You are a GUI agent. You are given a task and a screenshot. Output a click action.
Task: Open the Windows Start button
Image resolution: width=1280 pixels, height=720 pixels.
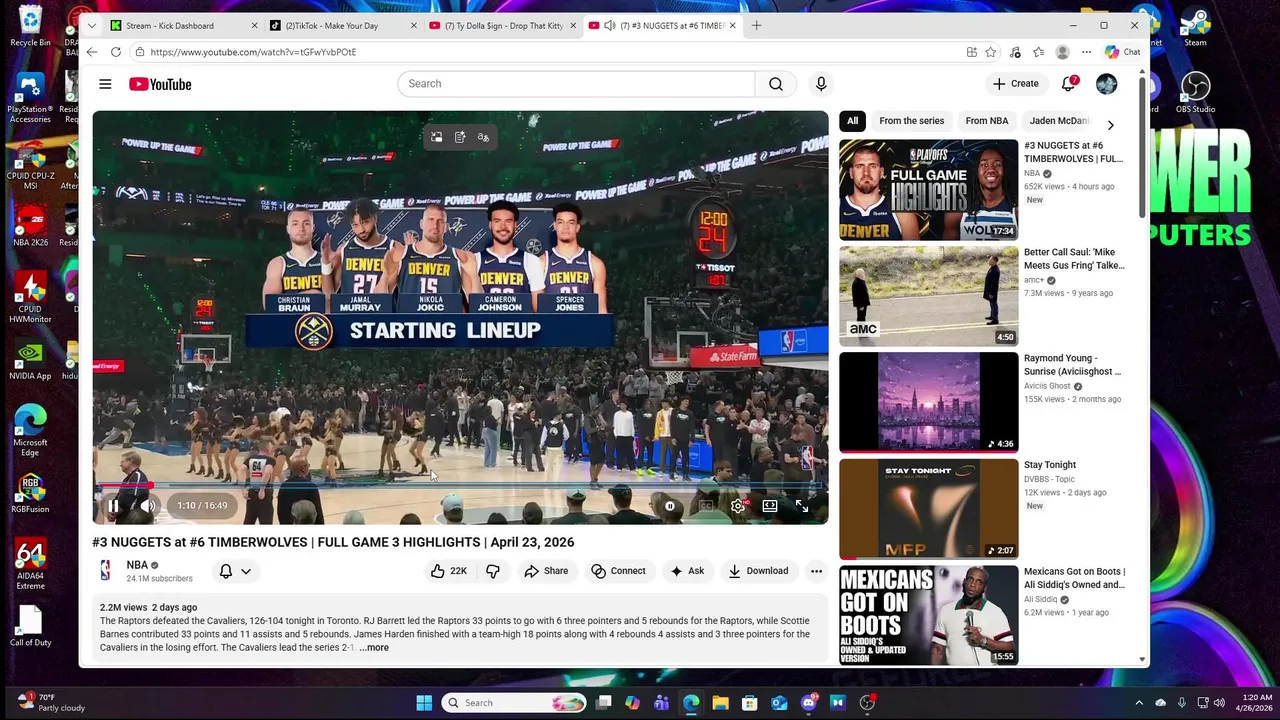tap(423, 703)
